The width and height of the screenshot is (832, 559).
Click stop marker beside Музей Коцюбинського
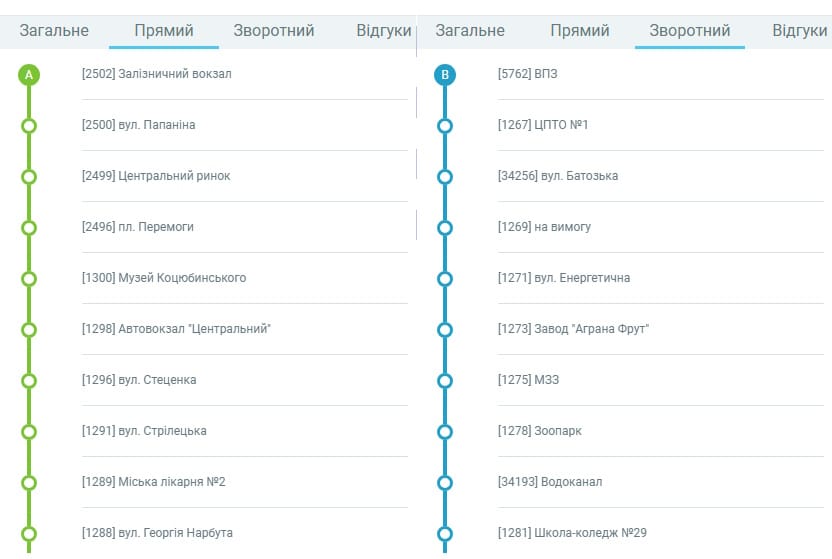click(29, 278)
